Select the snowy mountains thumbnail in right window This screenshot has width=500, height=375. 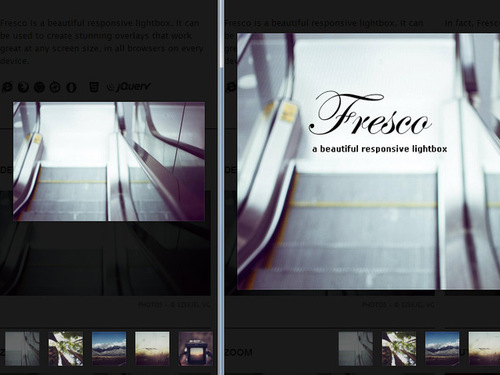click(442, 349)
